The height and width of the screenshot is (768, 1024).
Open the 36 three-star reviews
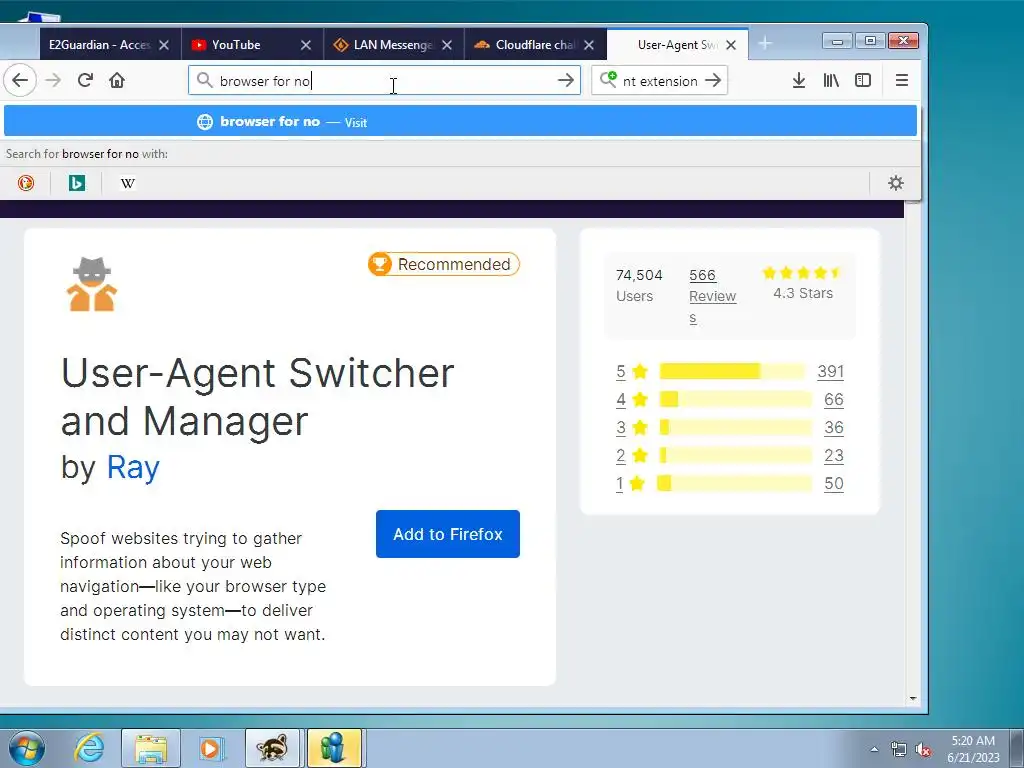tap(833, 428)
